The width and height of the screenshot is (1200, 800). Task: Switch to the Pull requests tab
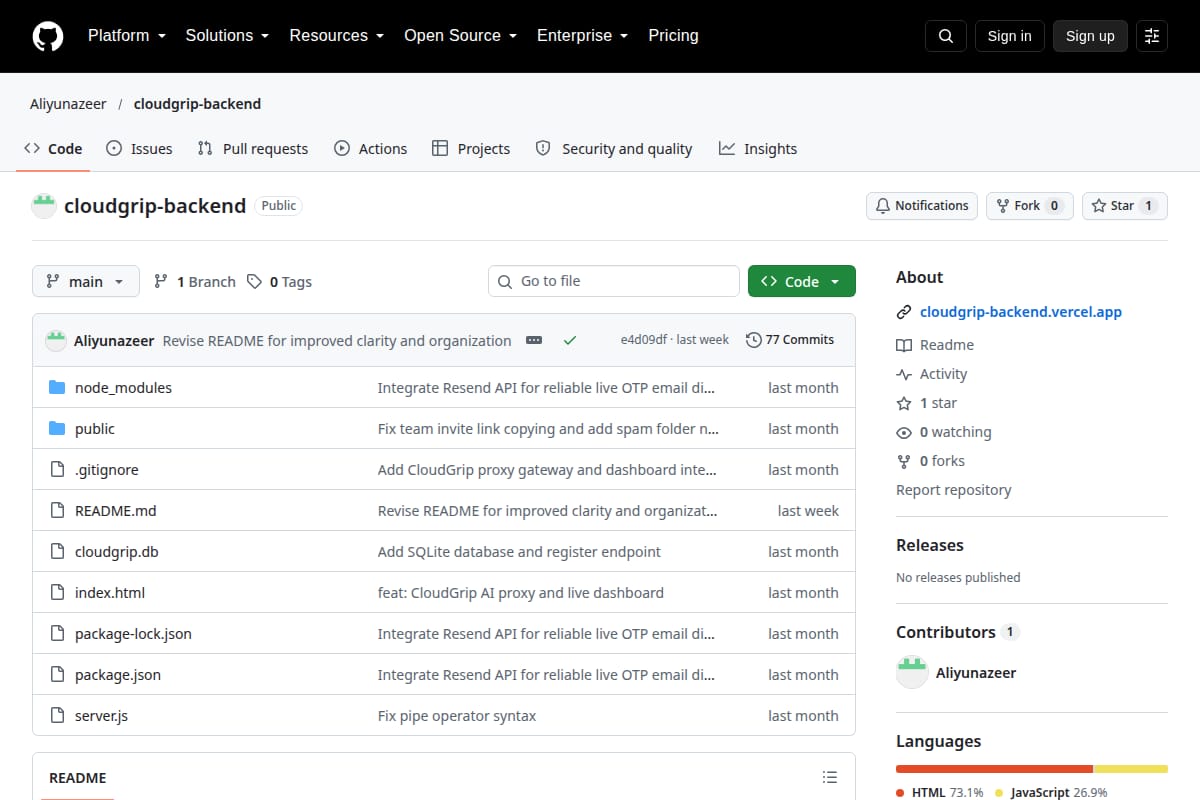(253, 149)
